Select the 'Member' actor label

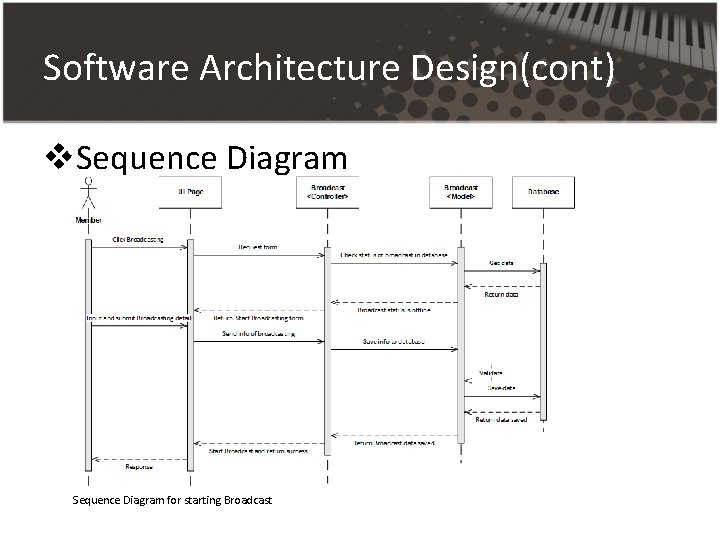[88, 220]
